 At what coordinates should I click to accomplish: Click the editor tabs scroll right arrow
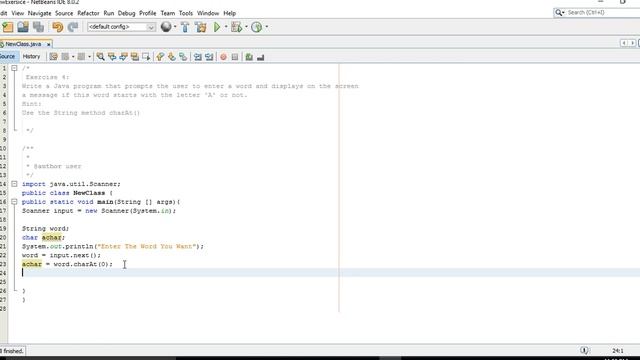632,43
